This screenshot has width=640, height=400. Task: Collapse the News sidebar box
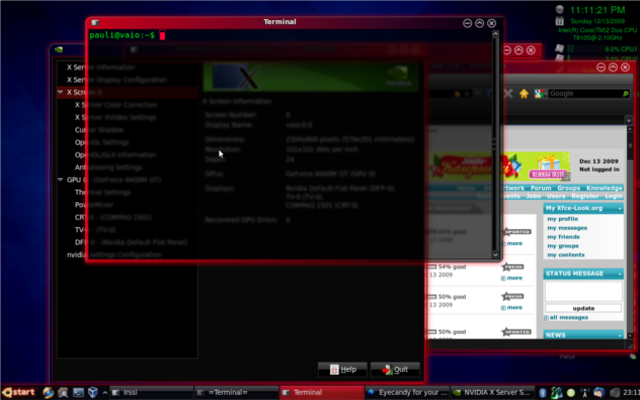[620, 336]
